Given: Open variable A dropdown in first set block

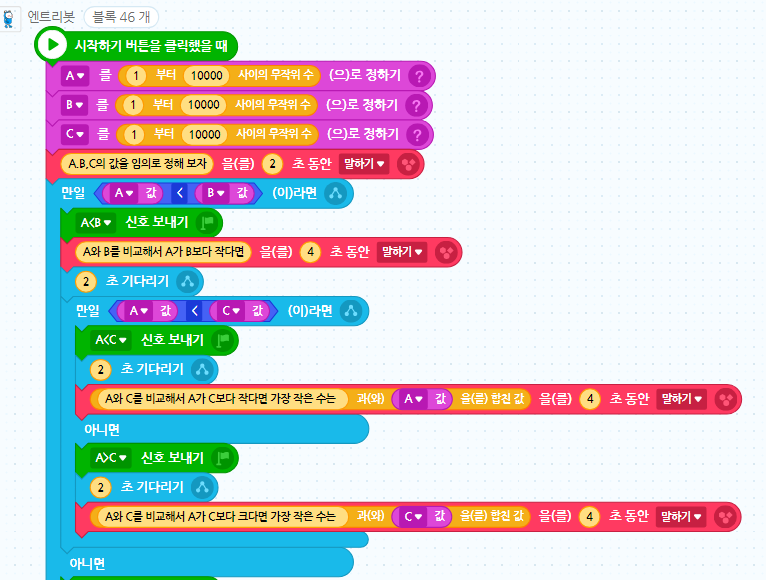Looking at the screenshot, I should pos(75,76).
